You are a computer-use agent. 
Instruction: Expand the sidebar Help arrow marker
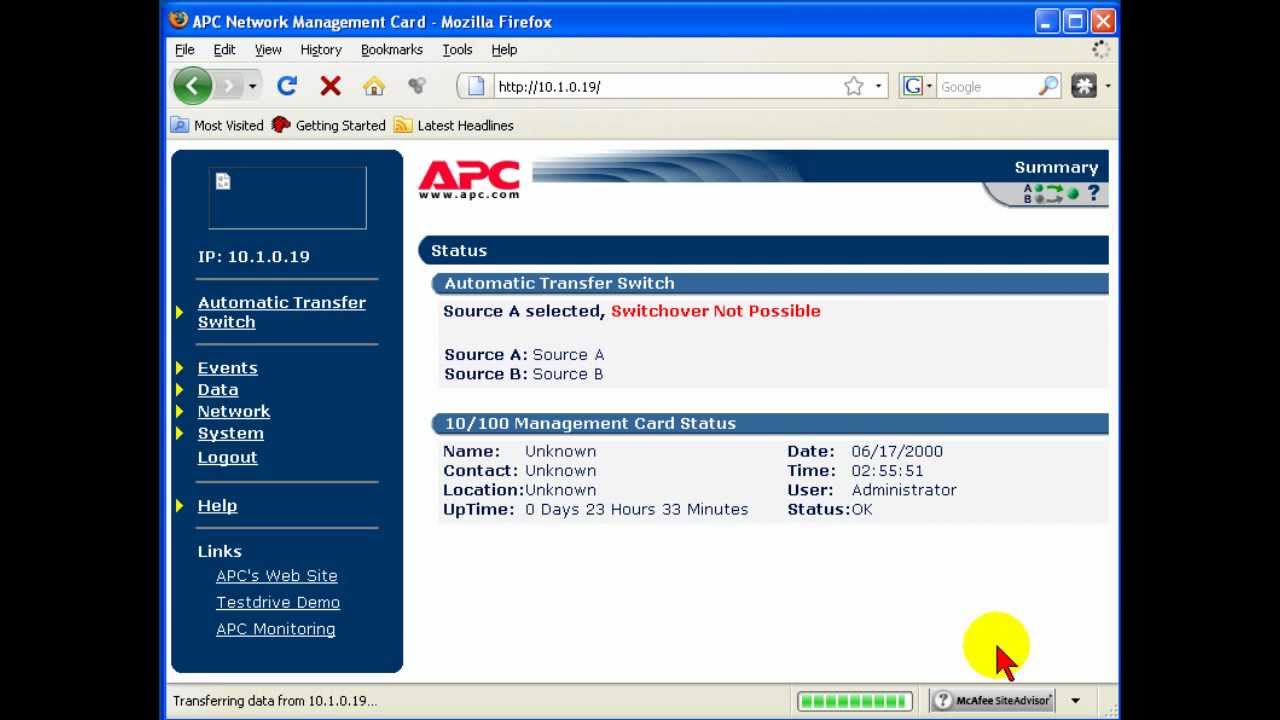[180, 505]
